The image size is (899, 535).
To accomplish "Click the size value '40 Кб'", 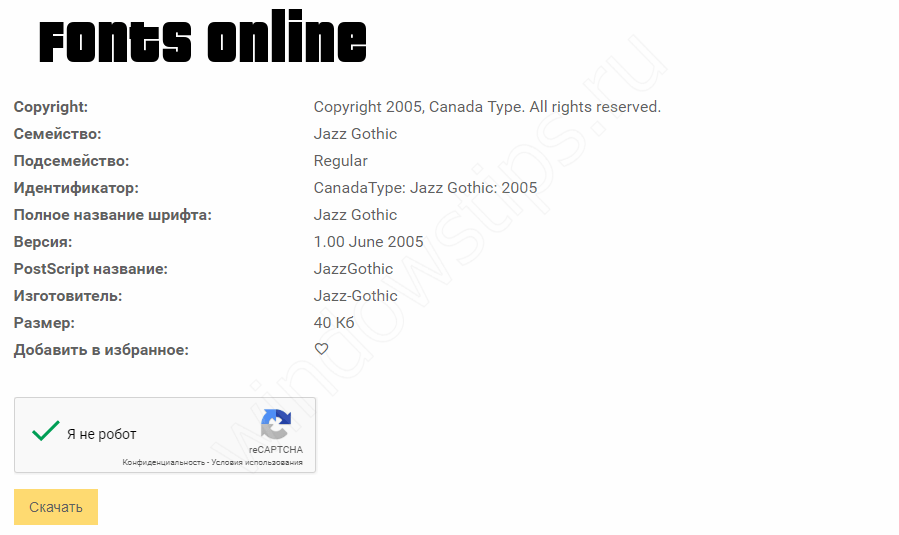I will [x=334, y=322].
